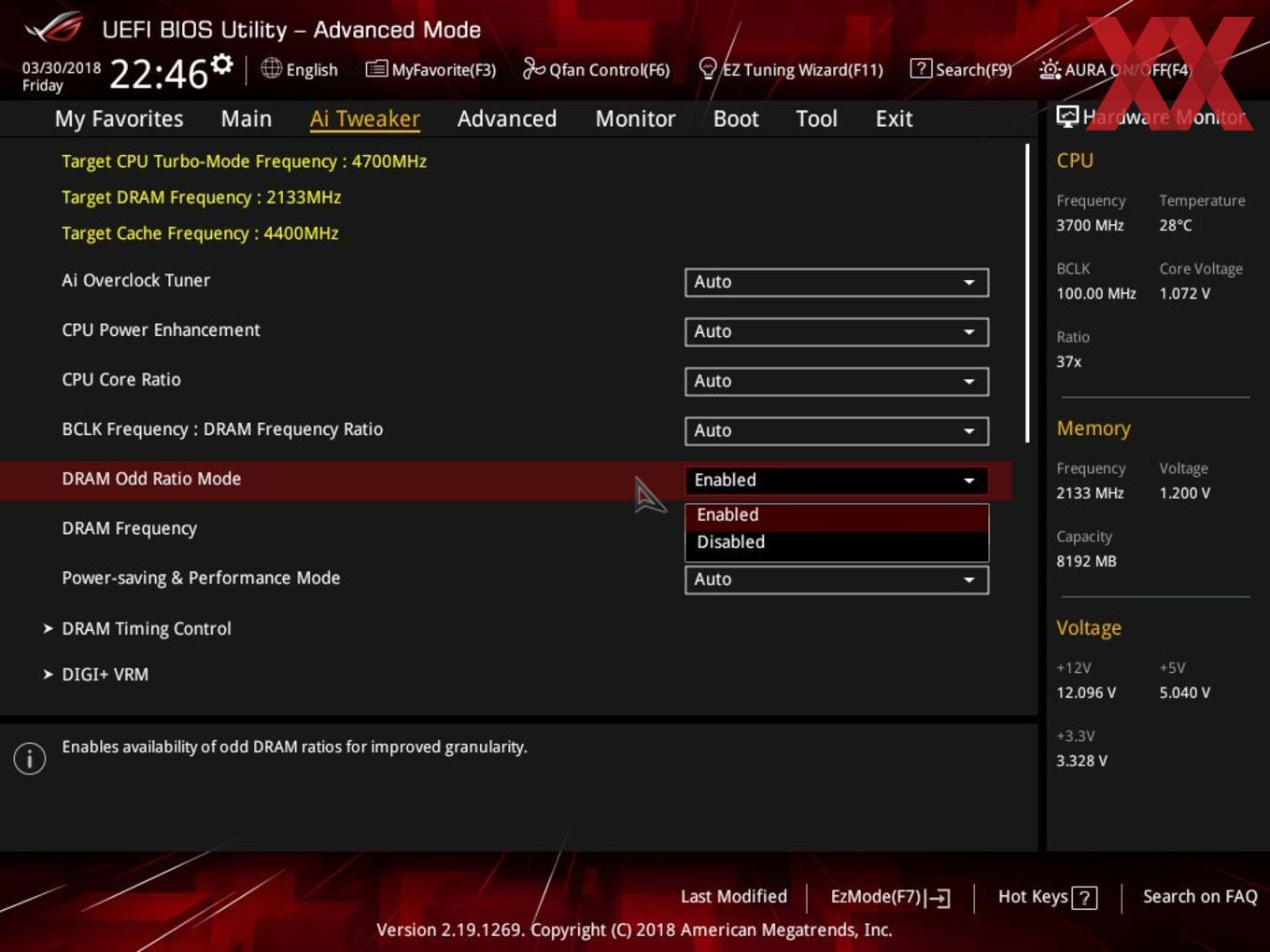Open Power-saving & Performance Mode dropdown
Screen dimensions: 1270x952
(x=837, y=579)
